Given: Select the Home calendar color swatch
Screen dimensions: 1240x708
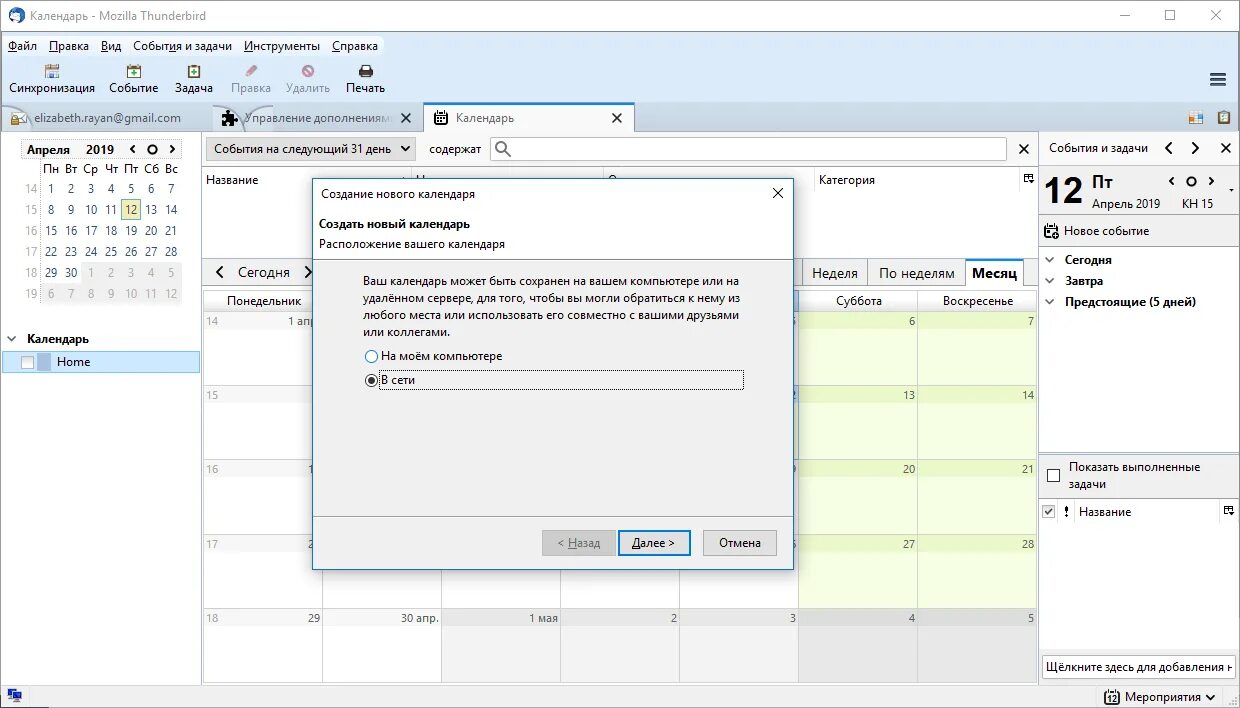Looking at the screenshot, I should click(x=44, y=362).
